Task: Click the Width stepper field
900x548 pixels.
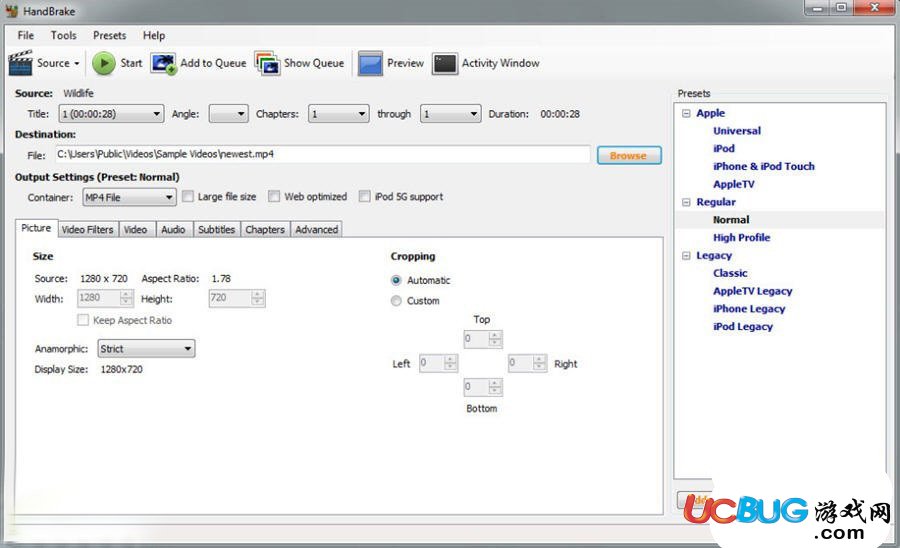Action: coord(105,298)
